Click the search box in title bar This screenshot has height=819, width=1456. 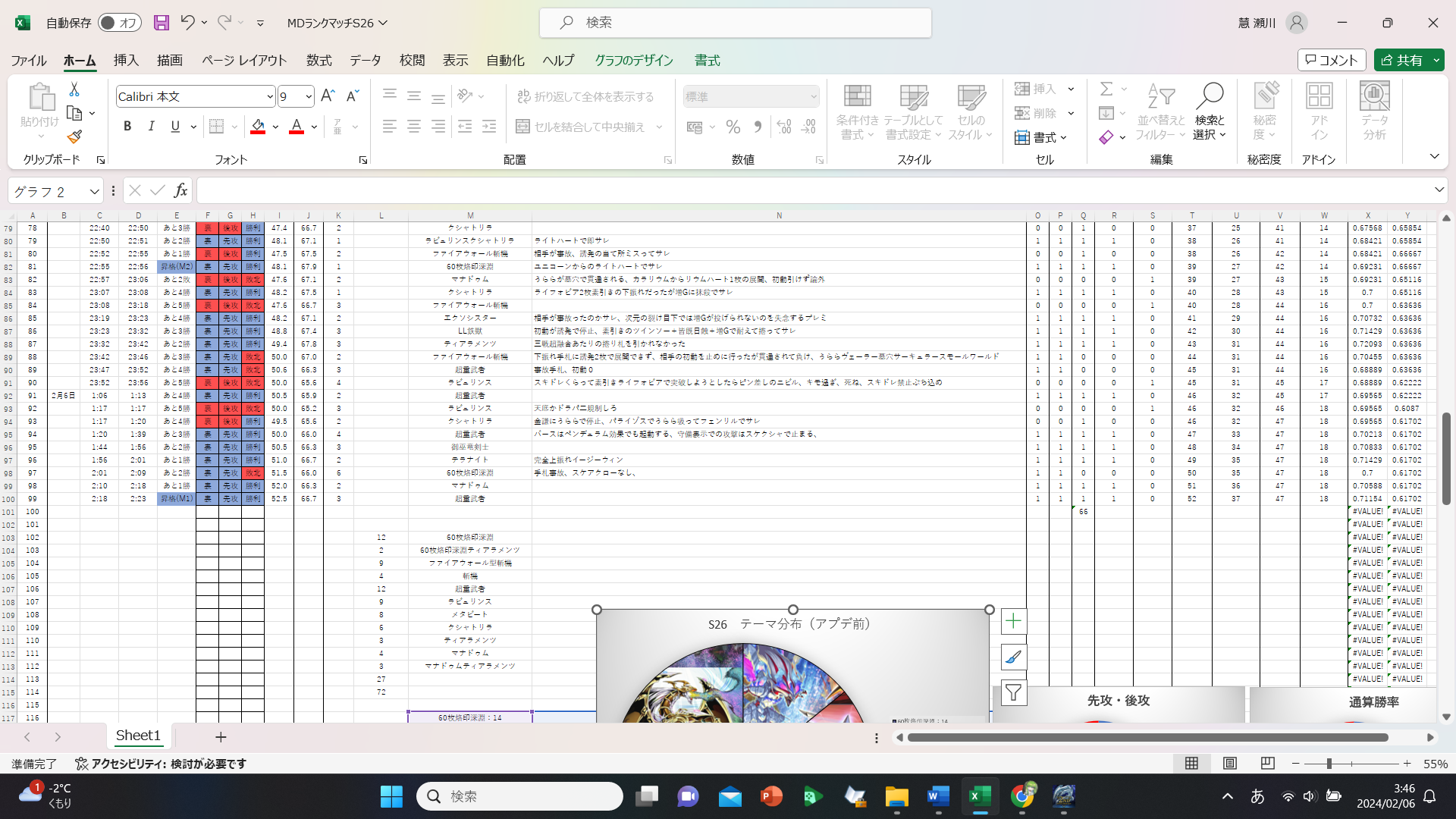736,23
